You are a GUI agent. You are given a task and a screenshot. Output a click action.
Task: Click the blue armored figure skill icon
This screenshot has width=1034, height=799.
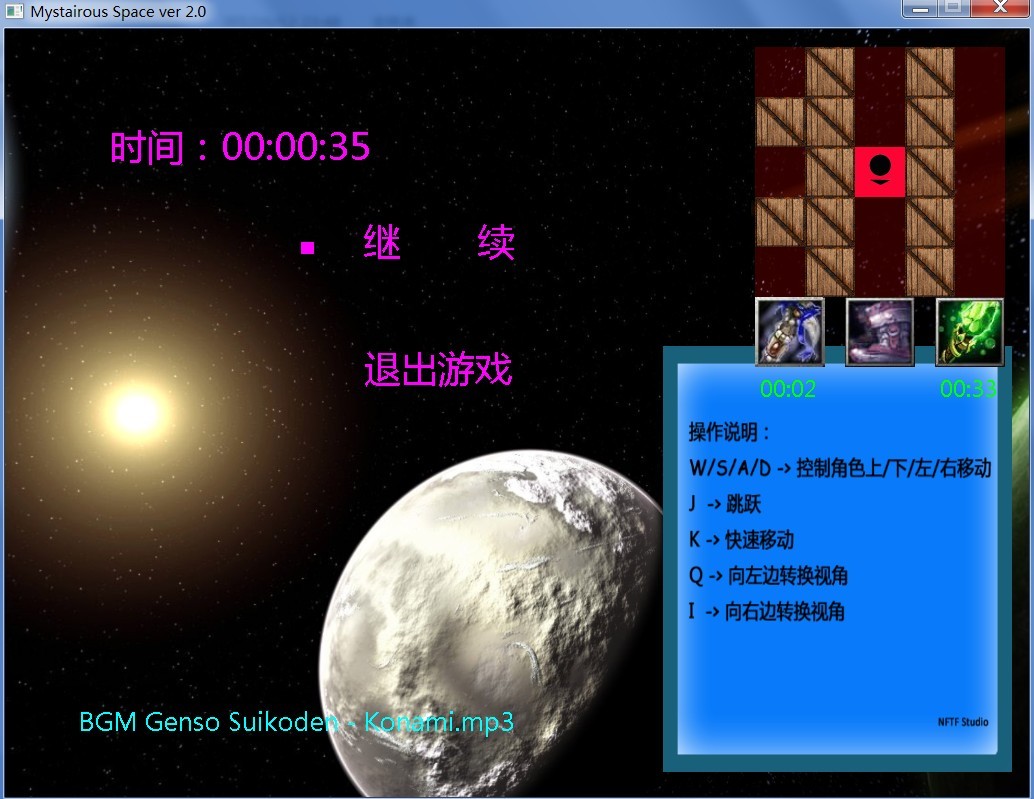point(789,332)
